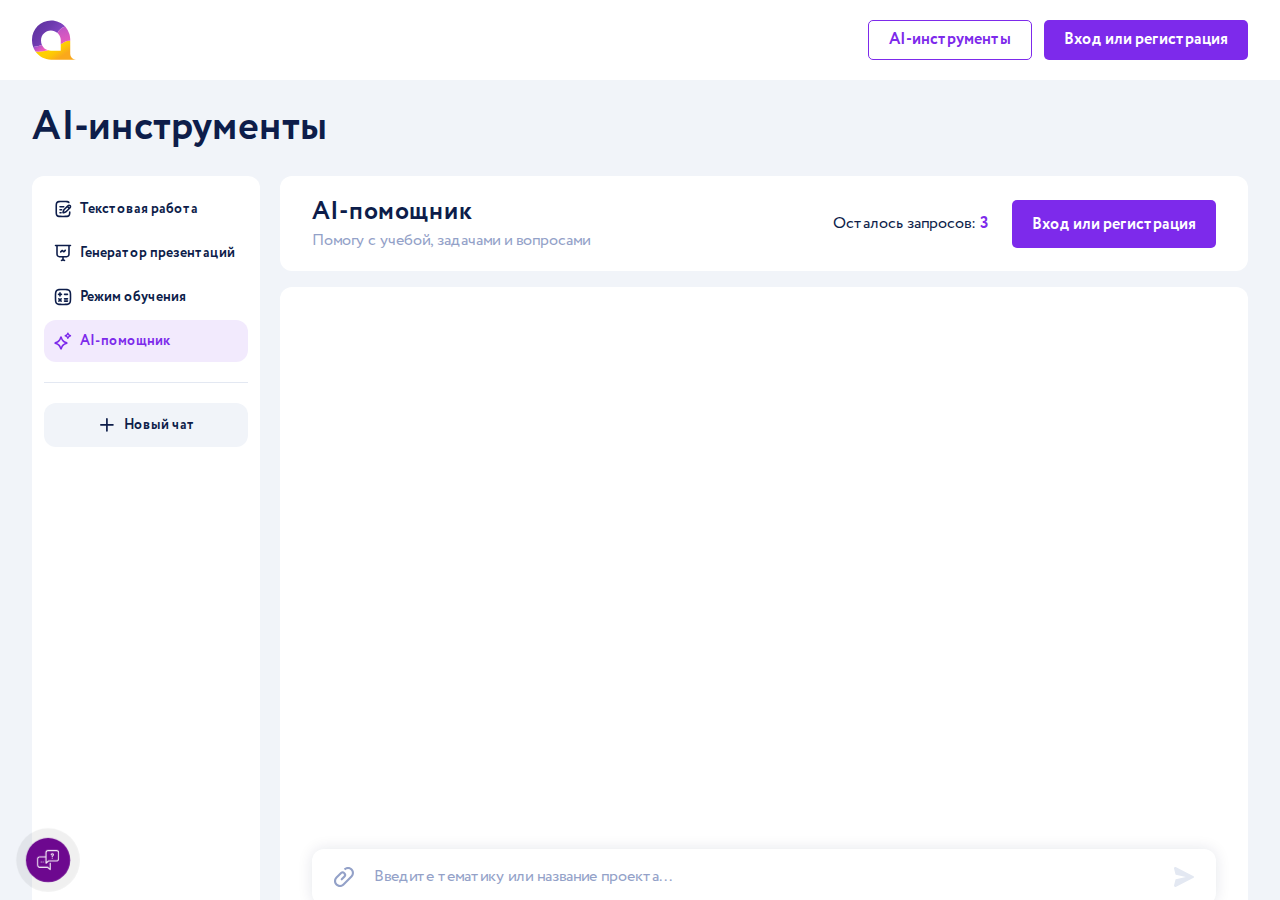Click the top header Вход или регистрация button
Screen dimensions: 1280x900
(1146, 40)
